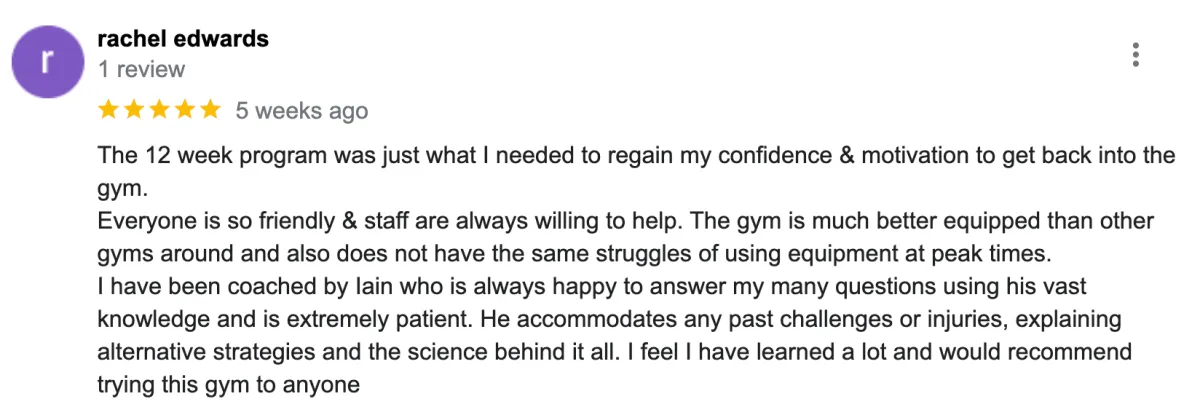Image resolution: width=1200 pixels, height=415 pixels.
Task: Select the third rating star
Action: click(x=158, y=110)
